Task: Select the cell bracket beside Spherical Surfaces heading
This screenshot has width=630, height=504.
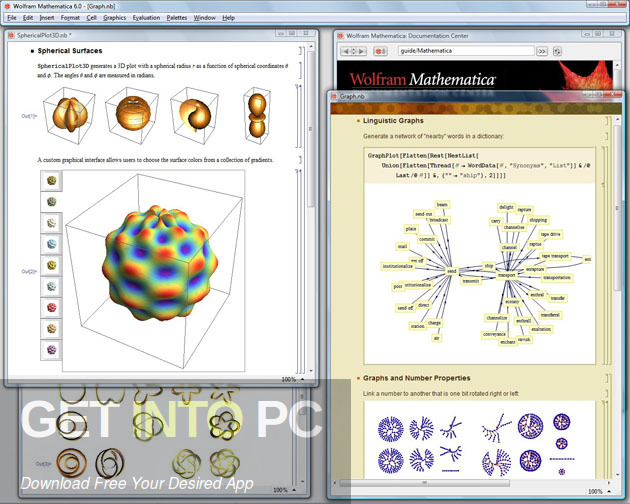Action: 301,51
